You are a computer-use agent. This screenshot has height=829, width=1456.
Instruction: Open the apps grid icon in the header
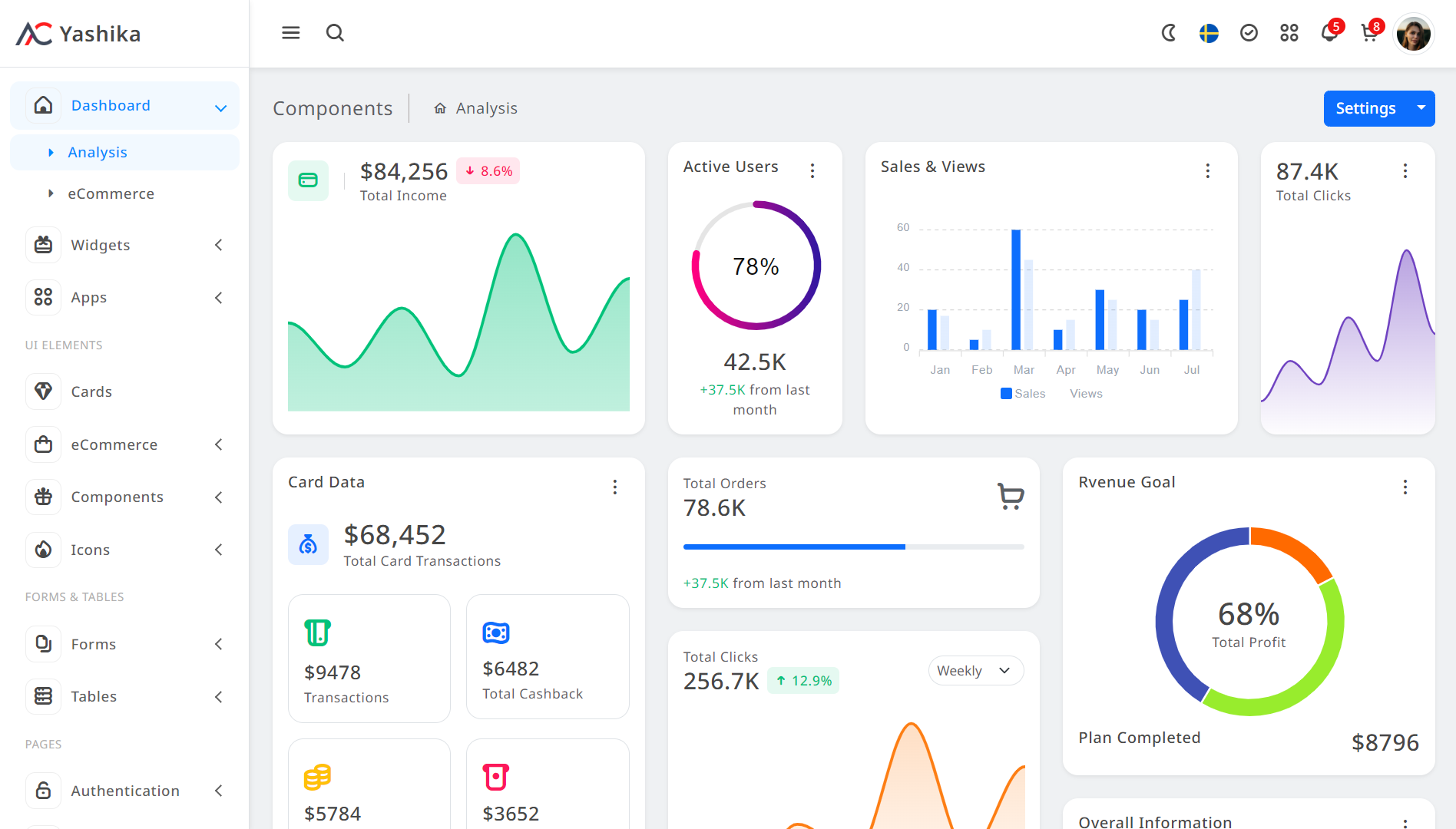coord(1289,33)
